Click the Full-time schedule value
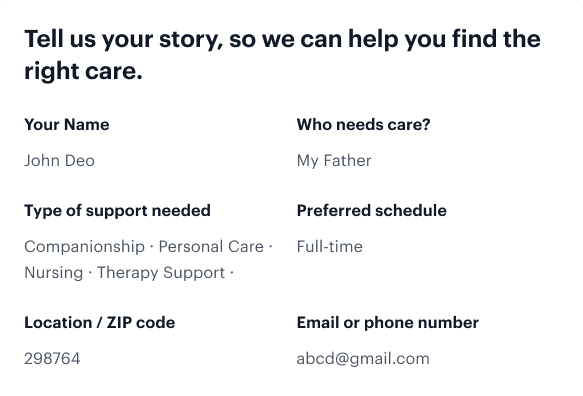This screenshot has height=396, width=583. coord(329,247)
